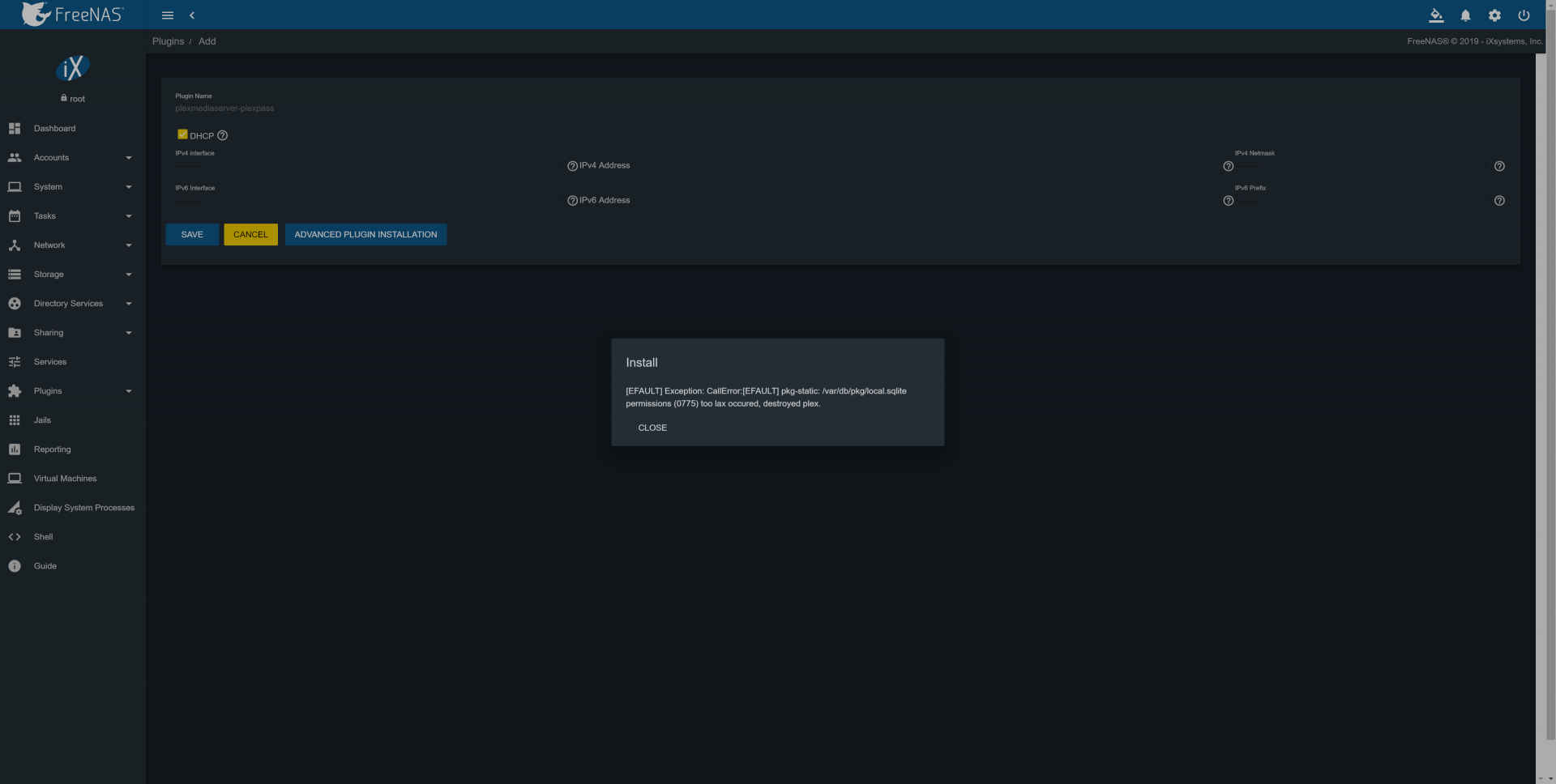Viewport: 1556px width, 784px height.
Task: Open the IPv4 Netmask dropdown
Action: point(1361,165)
